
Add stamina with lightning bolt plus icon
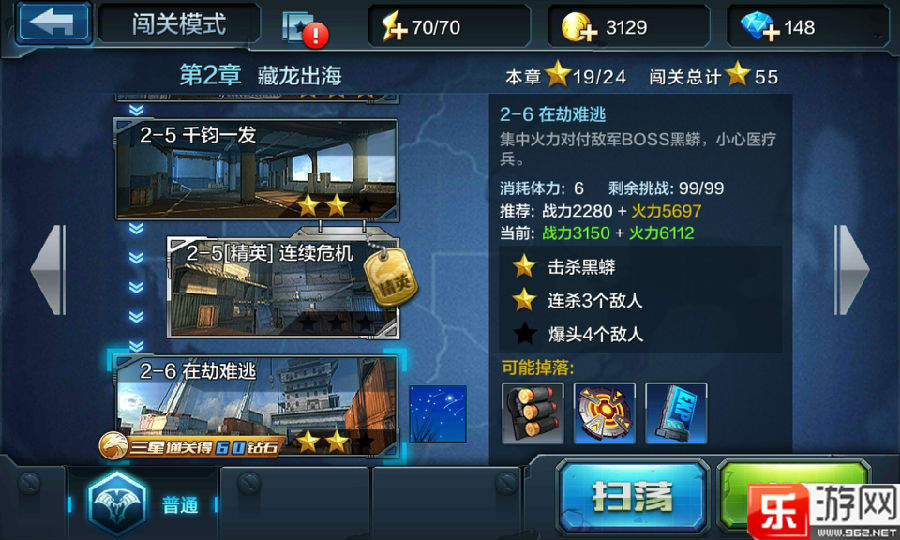click(394, 27)
